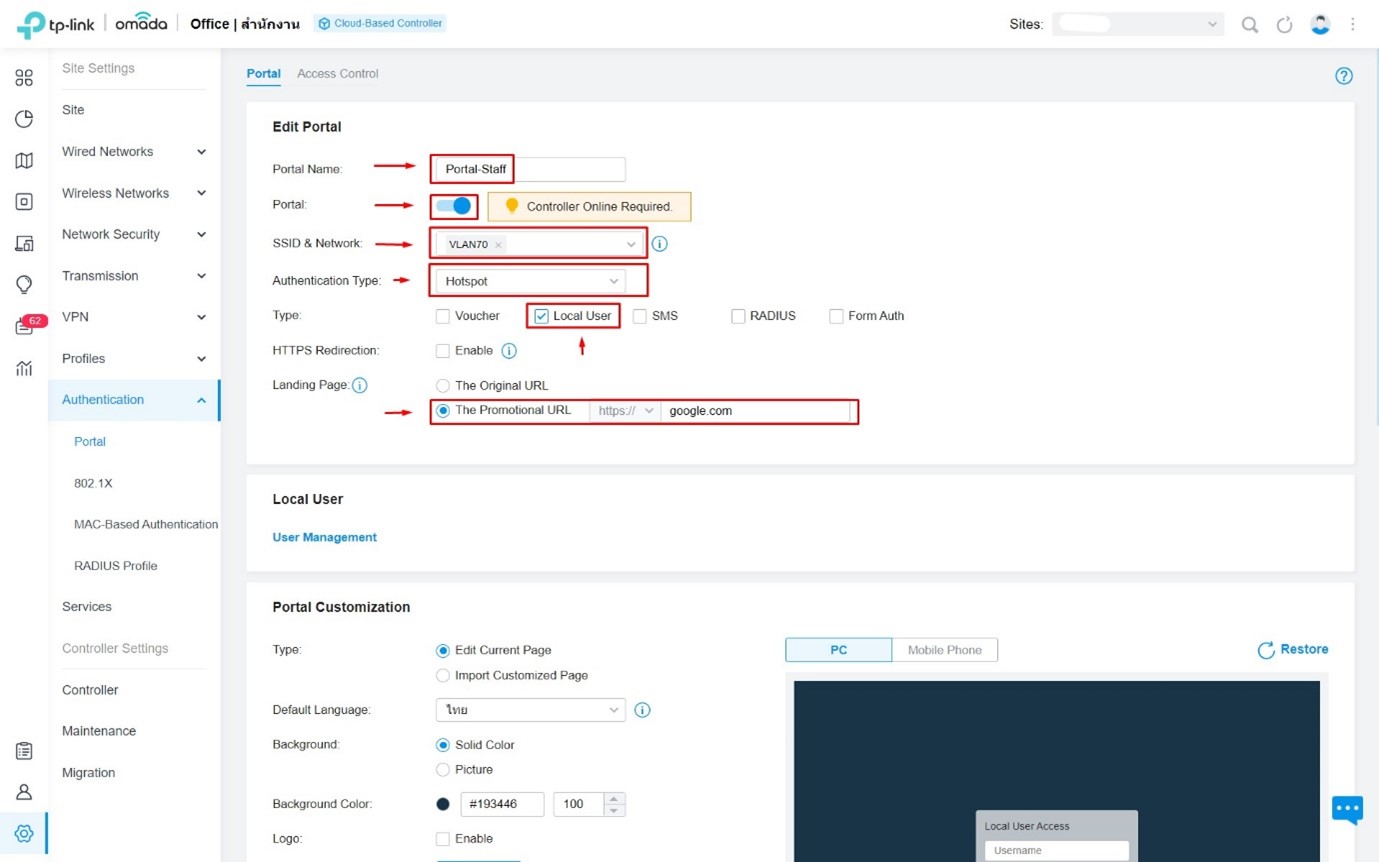
Task: Click info icon beside SSID & Network
Action: coord(660,243)
